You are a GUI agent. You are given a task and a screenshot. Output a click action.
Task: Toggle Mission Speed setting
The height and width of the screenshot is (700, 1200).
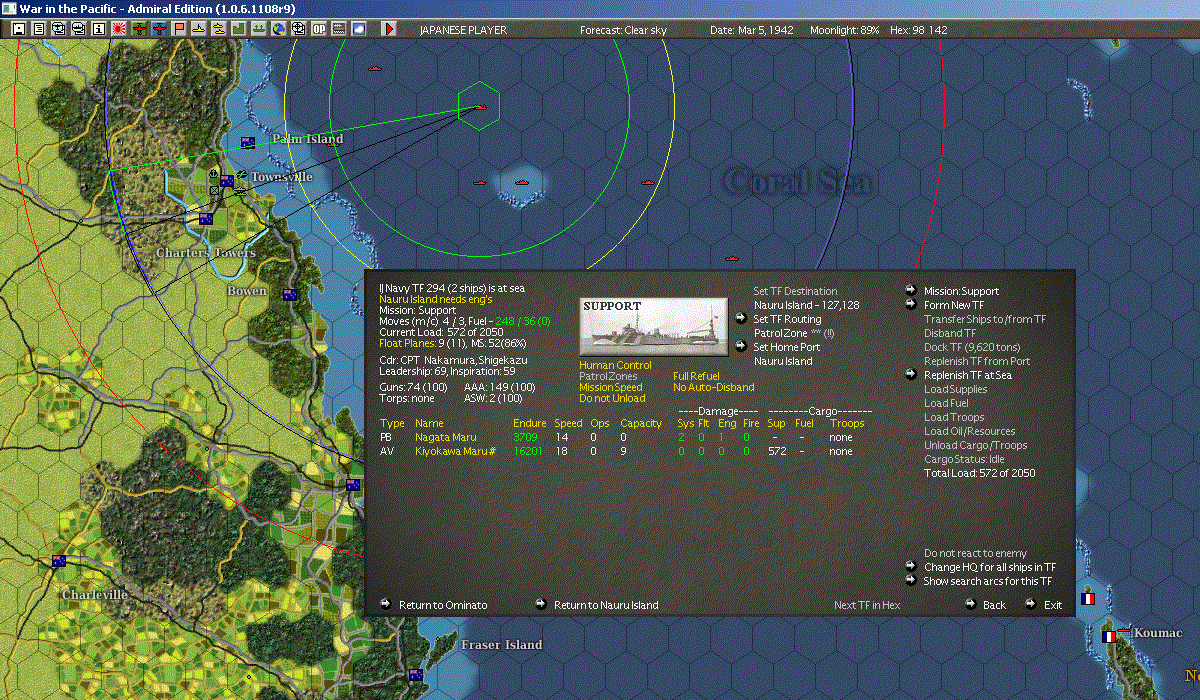[x=611, y=388]
